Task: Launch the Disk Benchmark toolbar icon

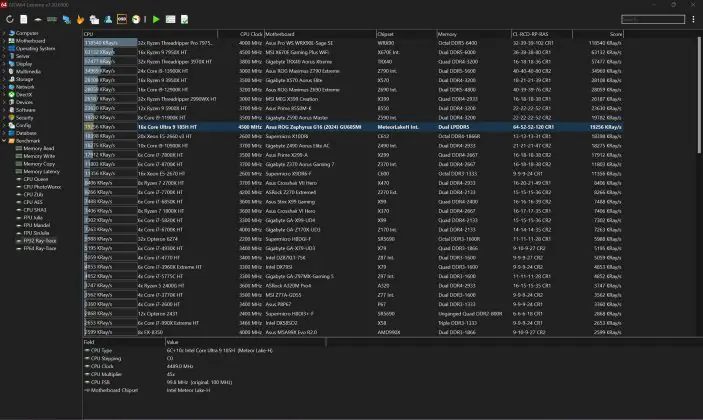Action: (38, 19)
